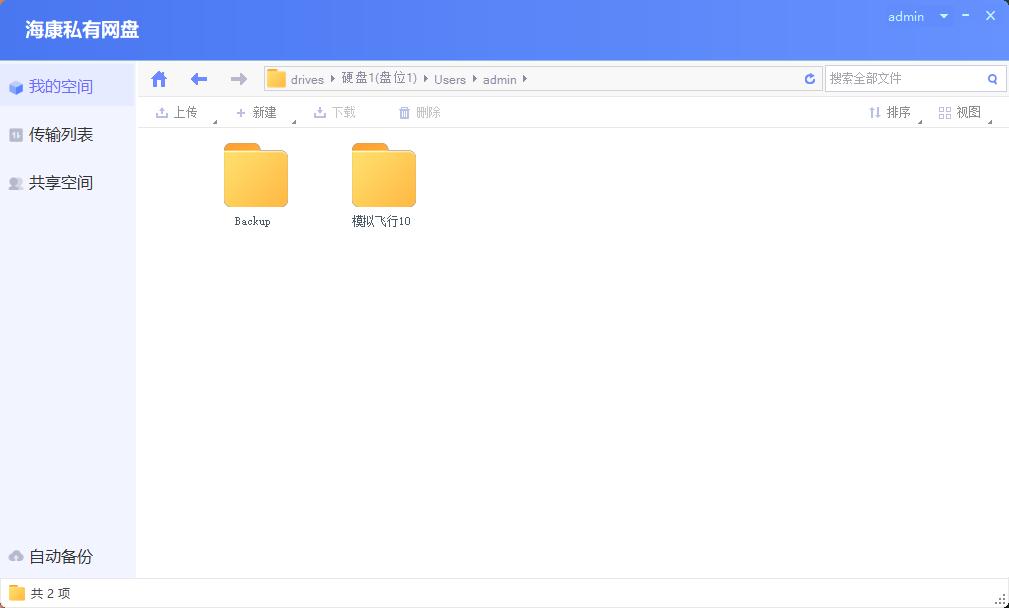Click the 排序 sort icon
This screenshot has height=608, width=1009.
click(875, 112)
